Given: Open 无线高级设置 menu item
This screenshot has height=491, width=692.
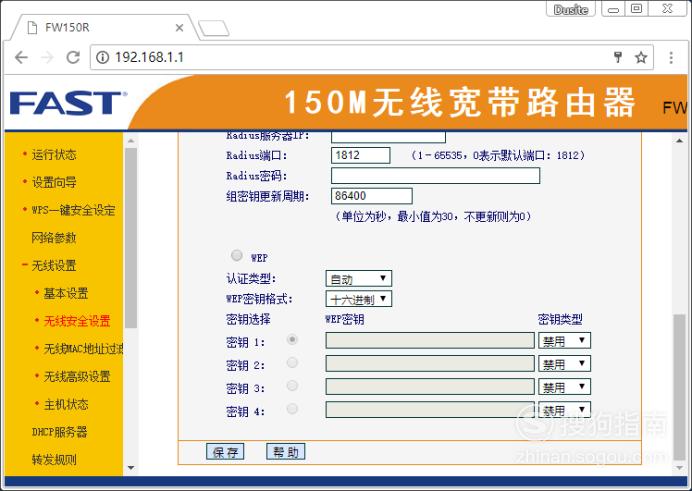Looking at the screenshot, I should pos(77,377).
